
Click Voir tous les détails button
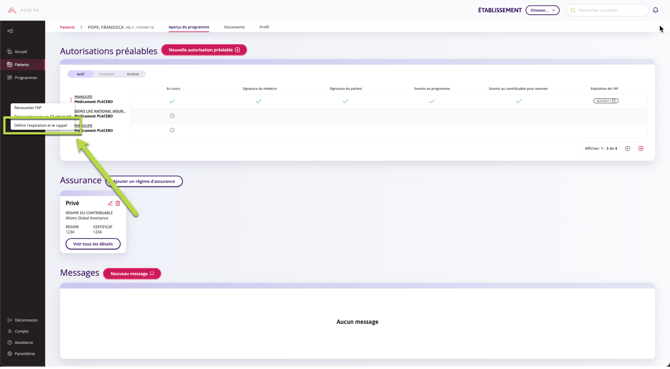tap(93, 244)
